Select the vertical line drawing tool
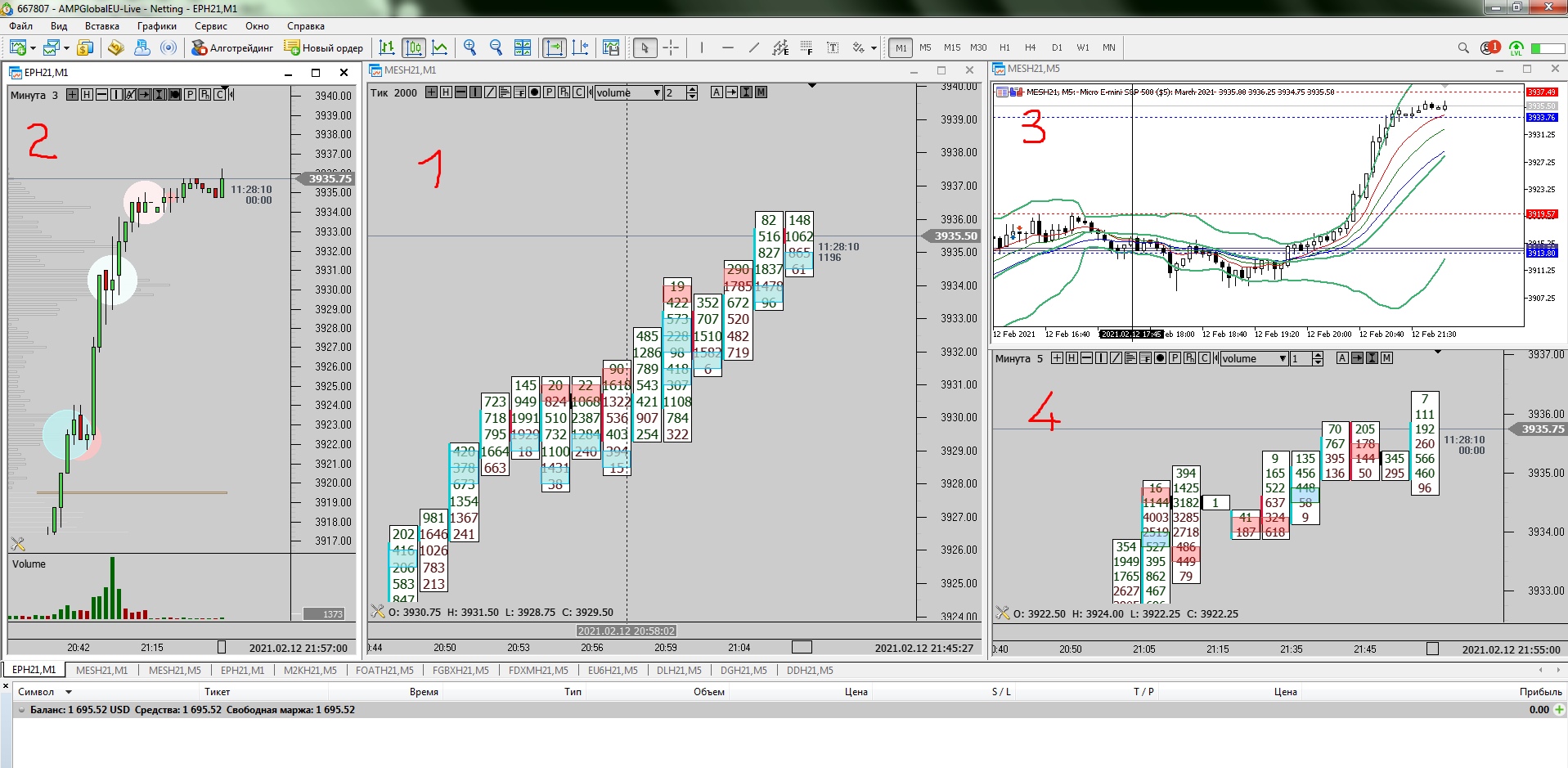Screen dimensions: 1568x768 point(702,47)
